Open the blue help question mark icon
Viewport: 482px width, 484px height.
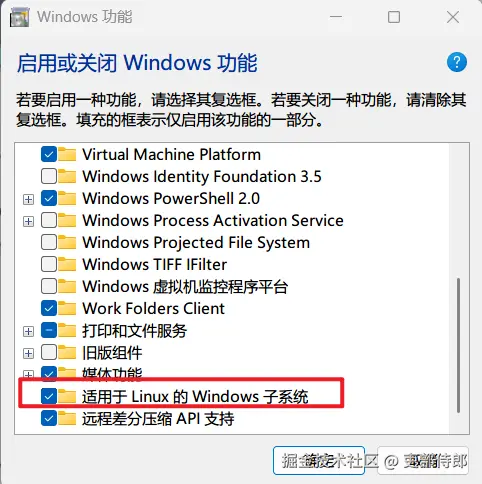click(457, 62)
